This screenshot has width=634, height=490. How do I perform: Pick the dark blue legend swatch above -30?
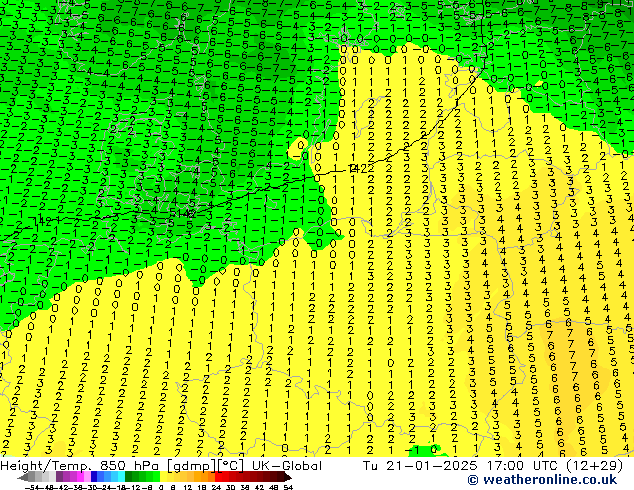coord(94,476)
